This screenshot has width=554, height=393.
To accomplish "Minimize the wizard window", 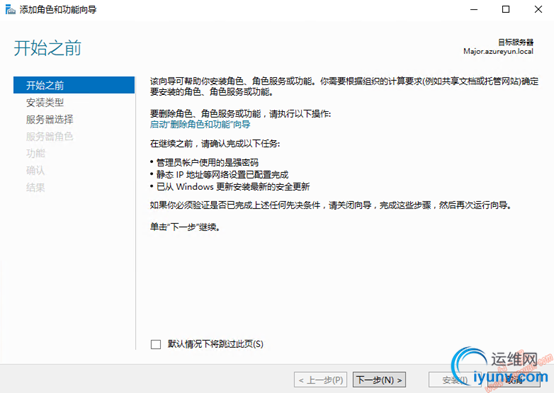I will [474, 10].
